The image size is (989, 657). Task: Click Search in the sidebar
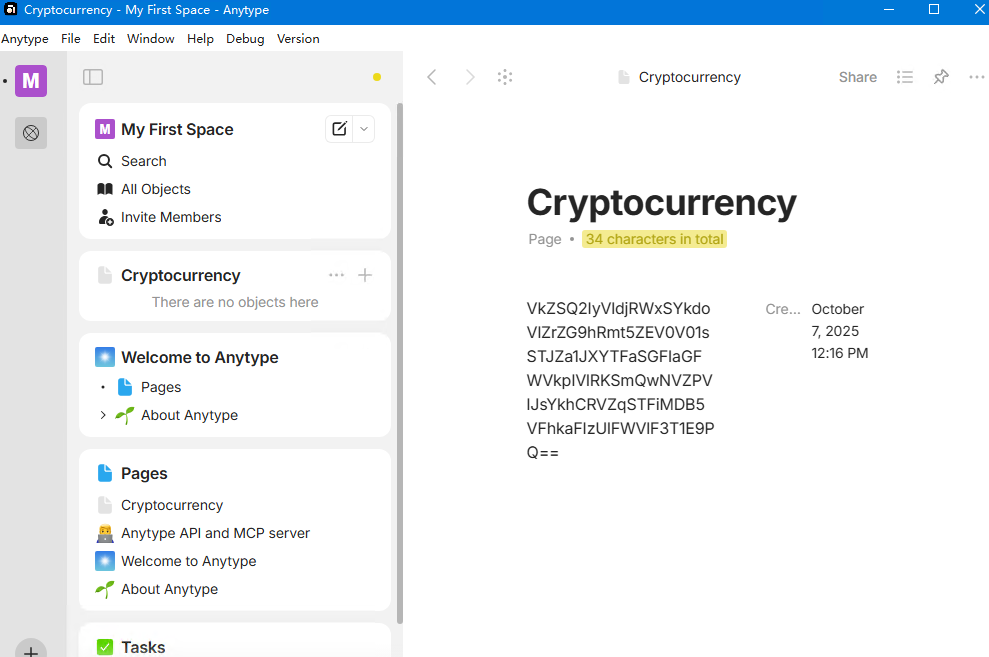[144, 161]
